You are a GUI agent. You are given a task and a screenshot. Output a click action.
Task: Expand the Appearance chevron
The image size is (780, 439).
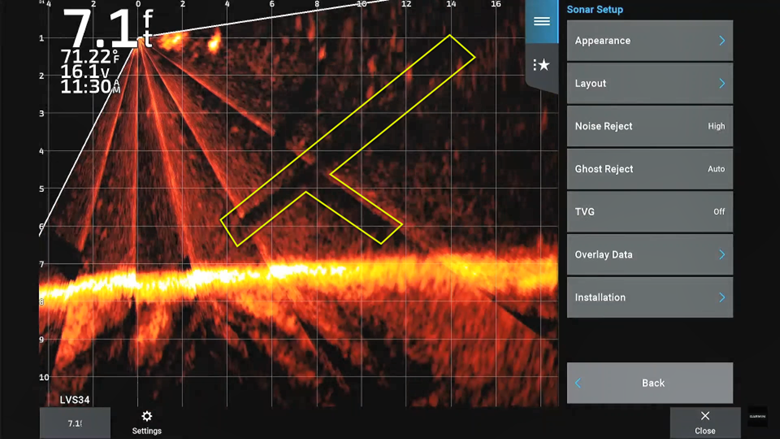point(721,41)
